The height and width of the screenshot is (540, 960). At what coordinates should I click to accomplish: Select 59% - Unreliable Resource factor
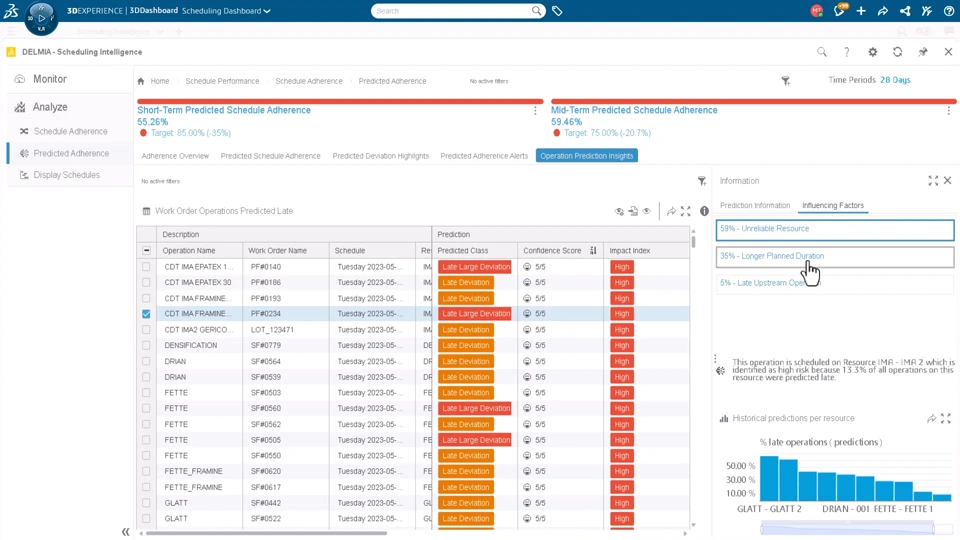(835, 230)
